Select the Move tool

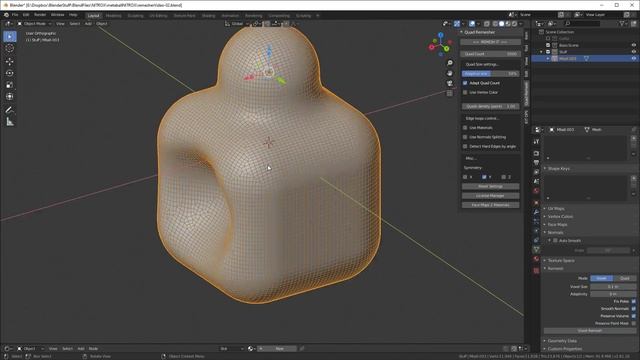(x=10, y=61)
